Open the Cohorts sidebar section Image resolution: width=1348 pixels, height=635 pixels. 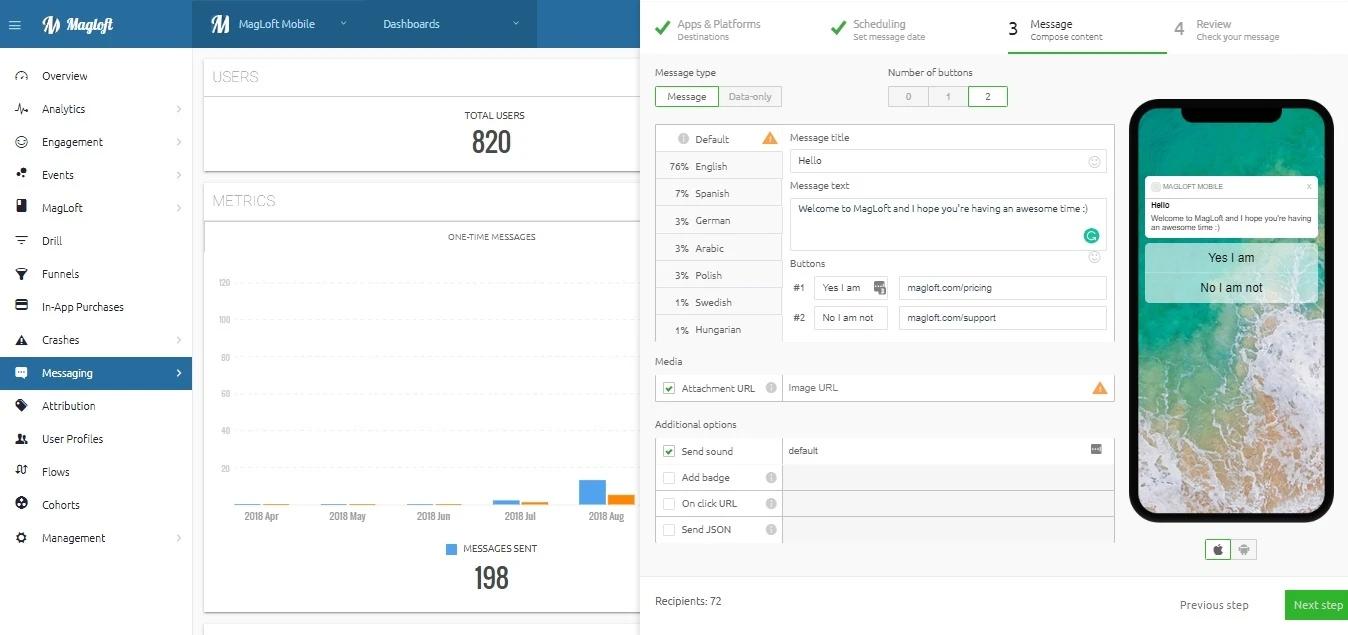[x=61, y=504]
